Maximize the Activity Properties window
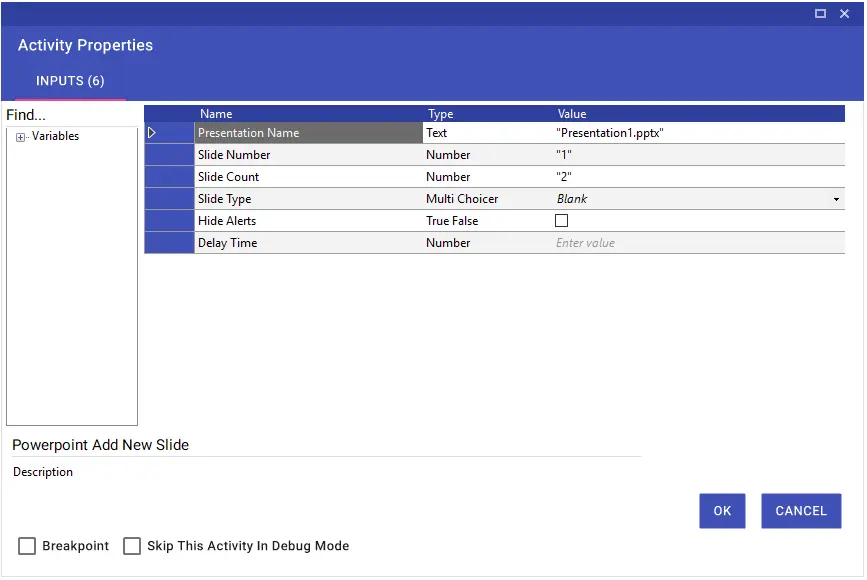867x580 pixels. 820,13
